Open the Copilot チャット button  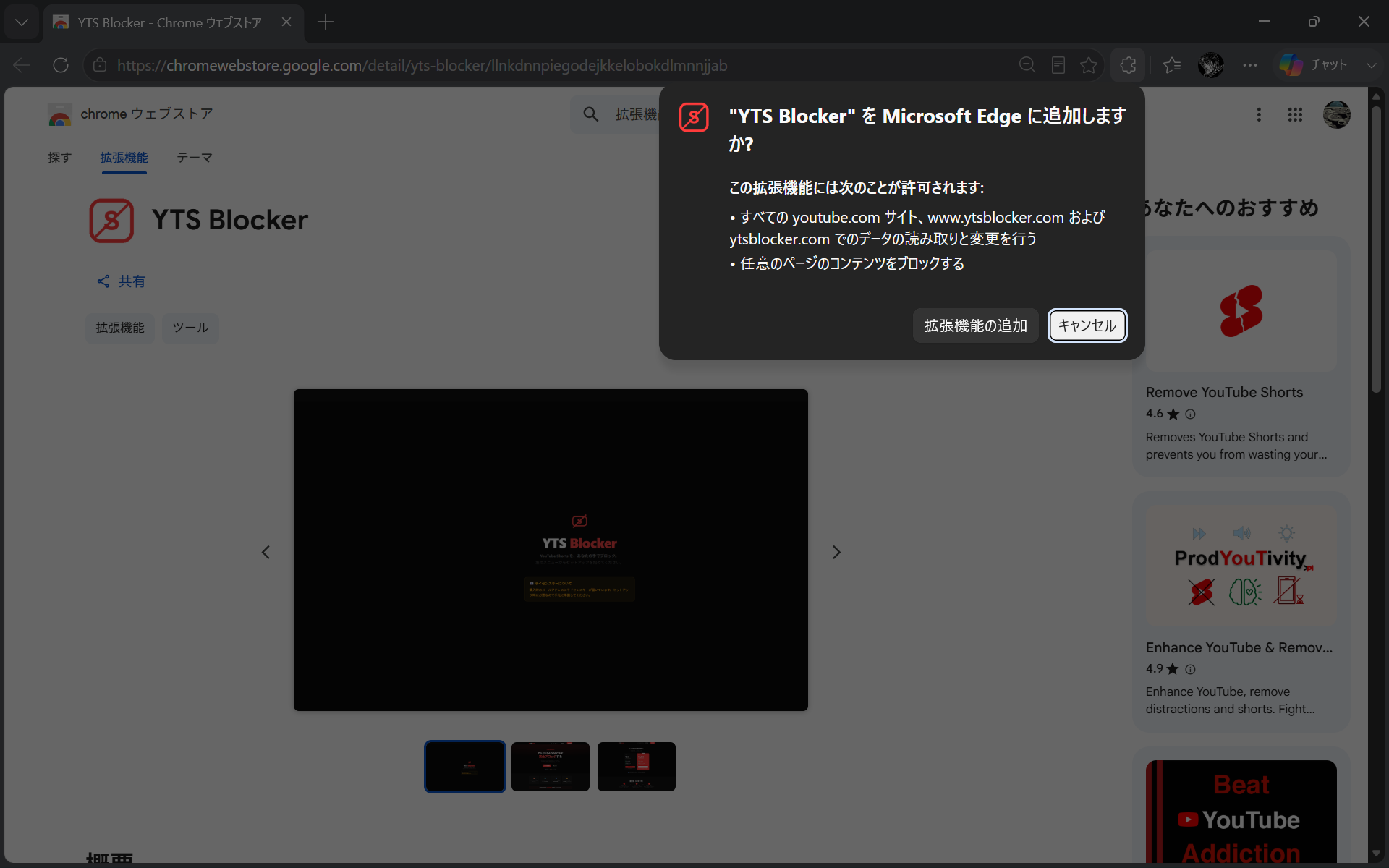pos(1313,65)
